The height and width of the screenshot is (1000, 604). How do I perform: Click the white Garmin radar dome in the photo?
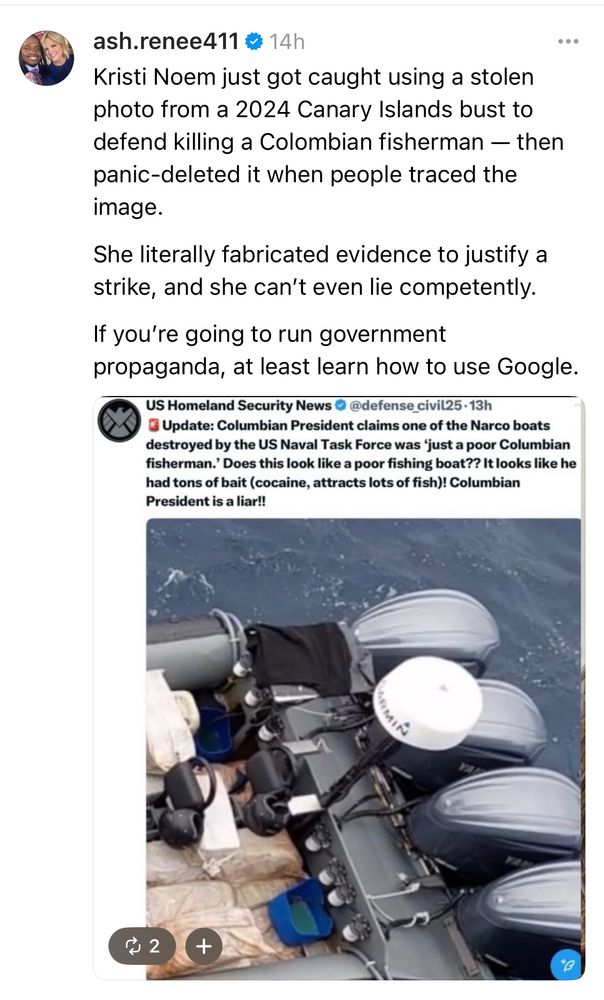427,703
